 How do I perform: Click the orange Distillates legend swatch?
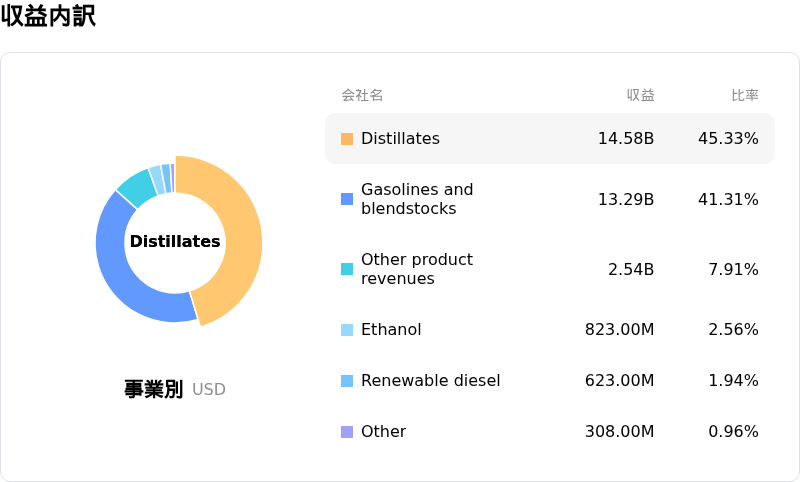tap(347, 139)
